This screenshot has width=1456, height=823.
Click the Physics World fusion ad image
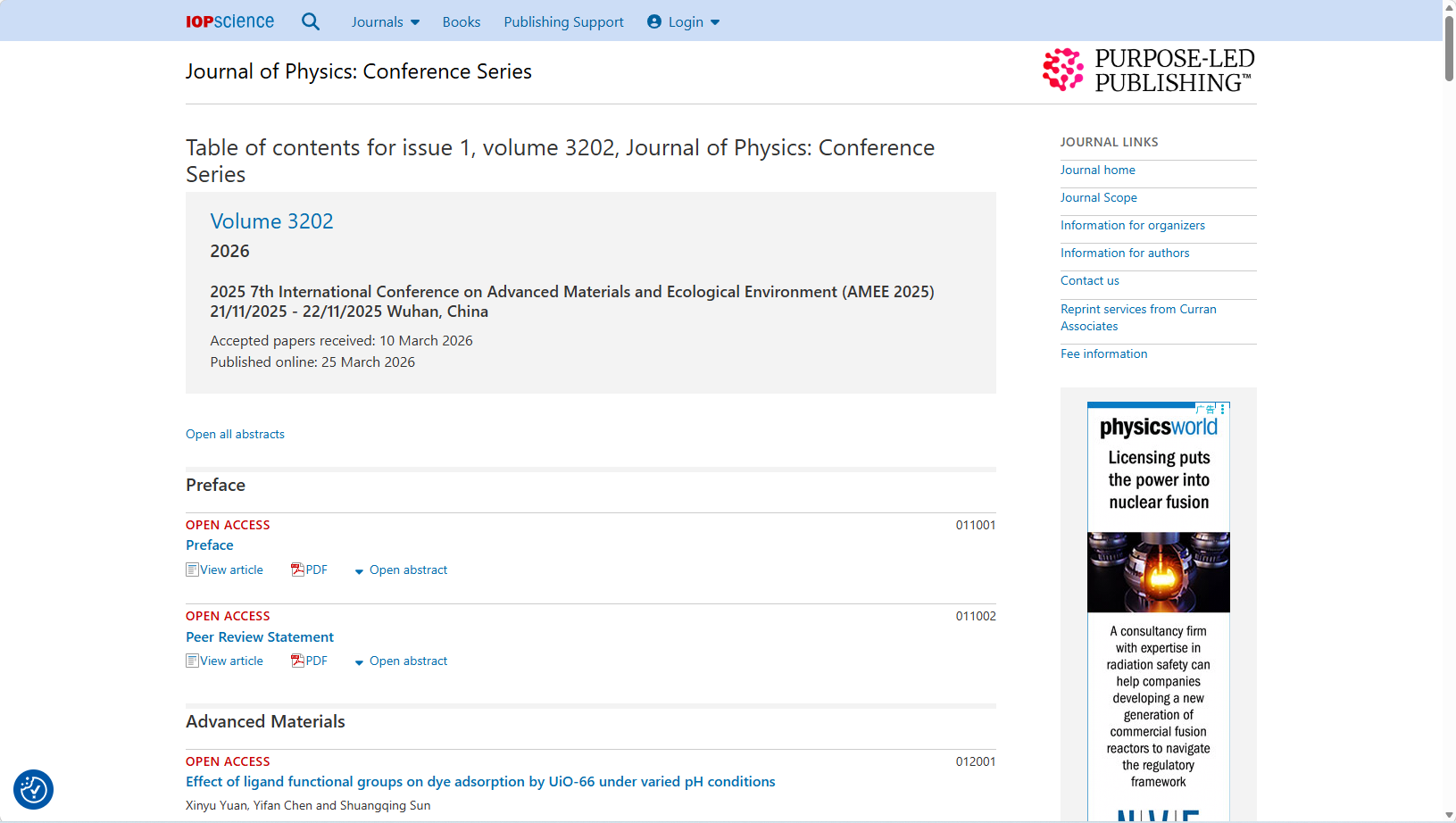click(1158, 572)
